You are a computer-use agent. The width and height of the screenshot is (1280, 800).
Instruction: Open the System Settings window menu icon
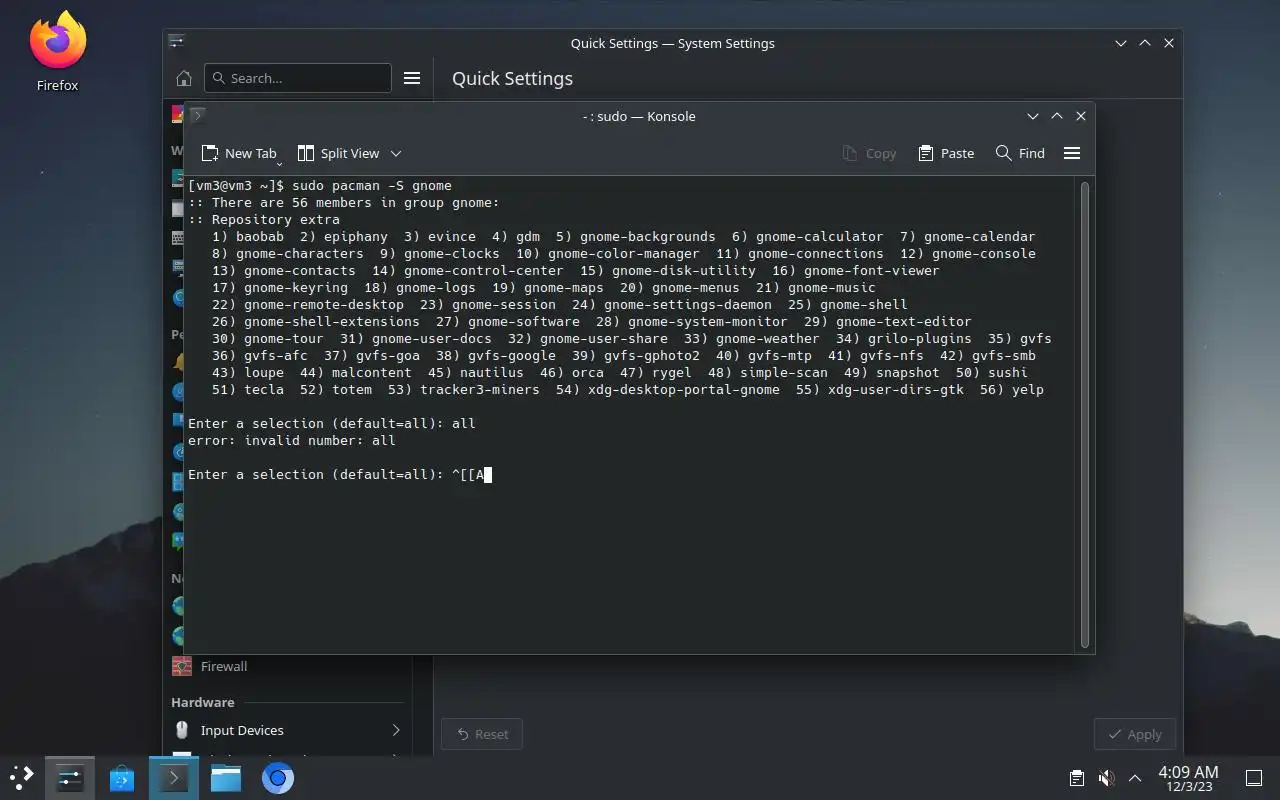click(177, 42)
